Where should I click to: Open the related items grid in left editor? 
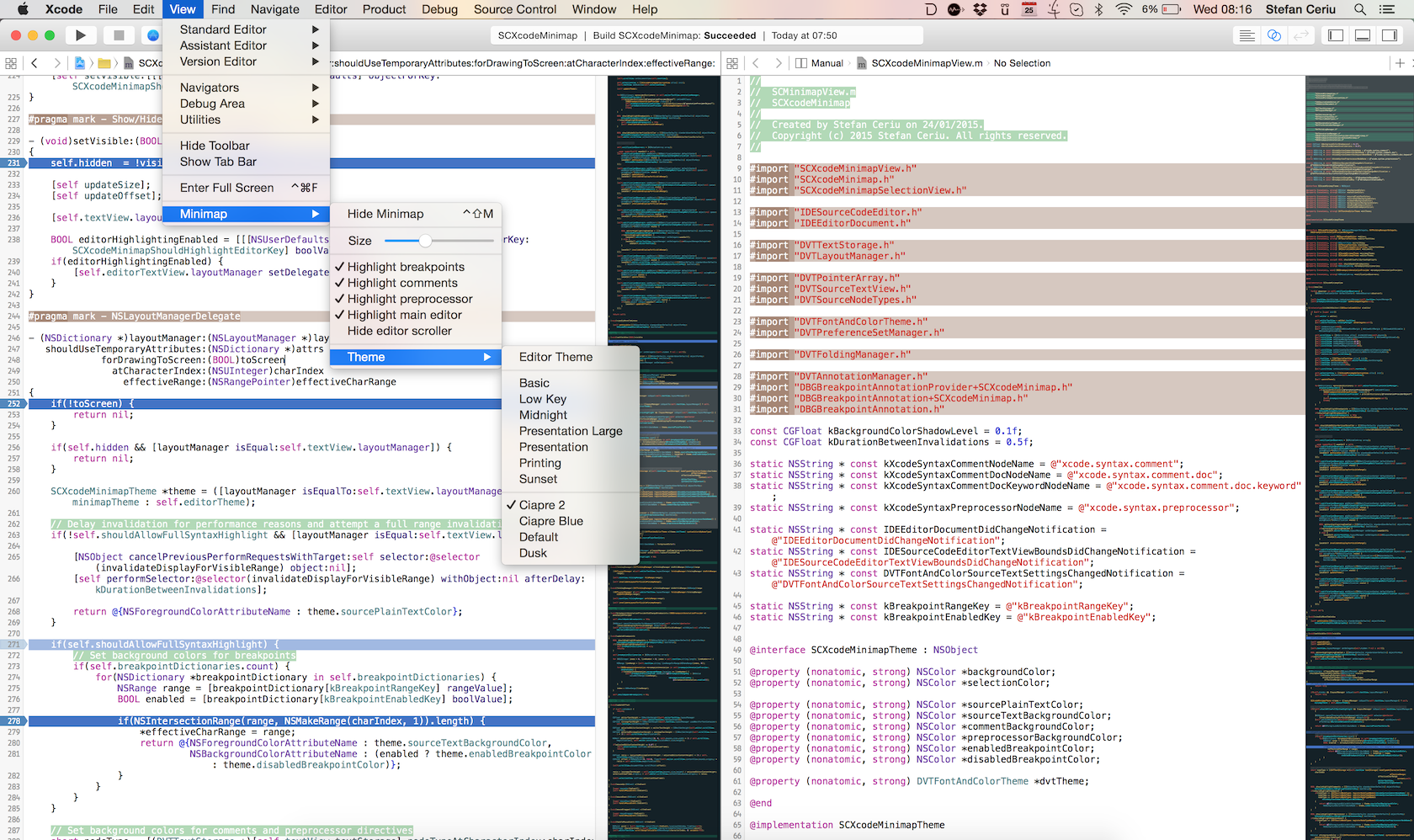[11, 63]
